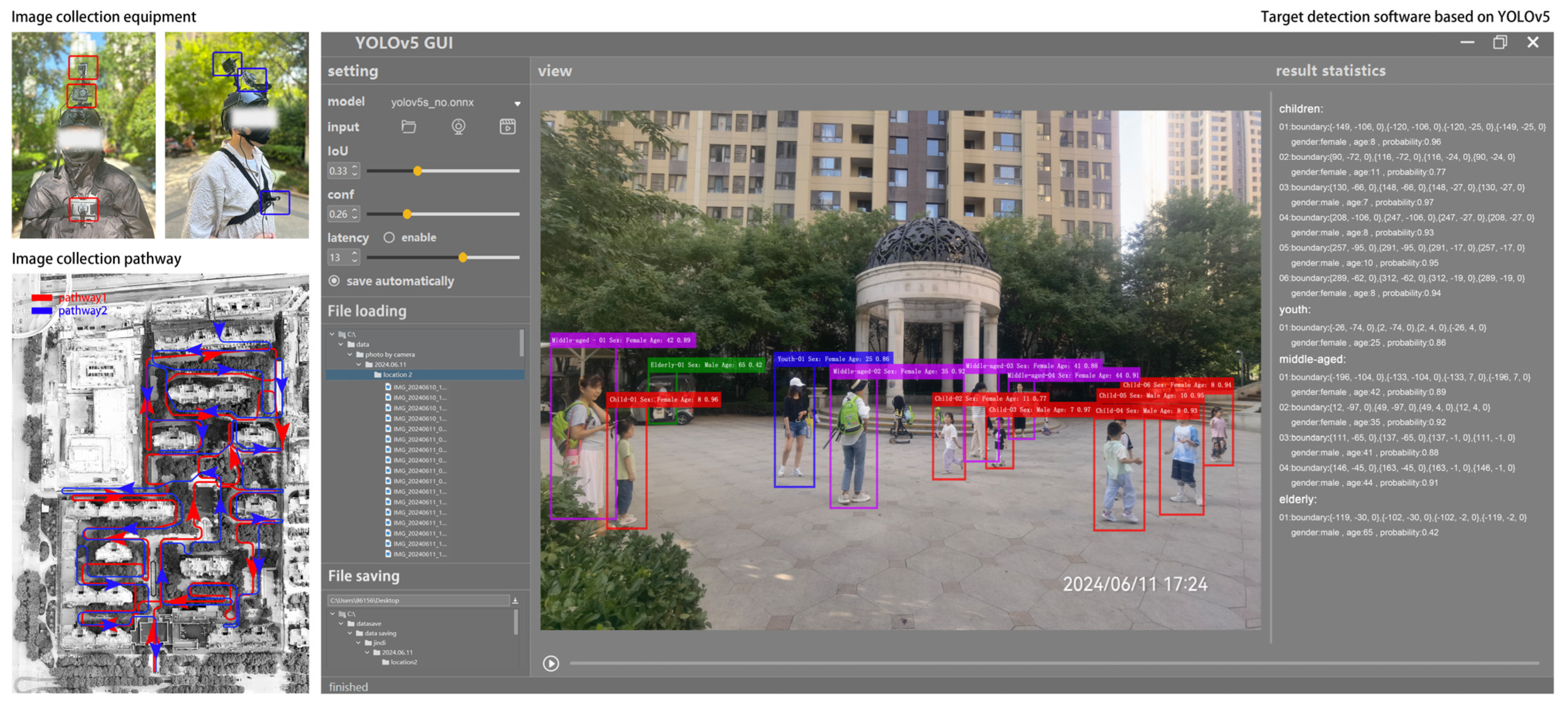Increase IoU value with up arrow
The height and width of the screenshot is (709, 1568).
pos(355,168)
